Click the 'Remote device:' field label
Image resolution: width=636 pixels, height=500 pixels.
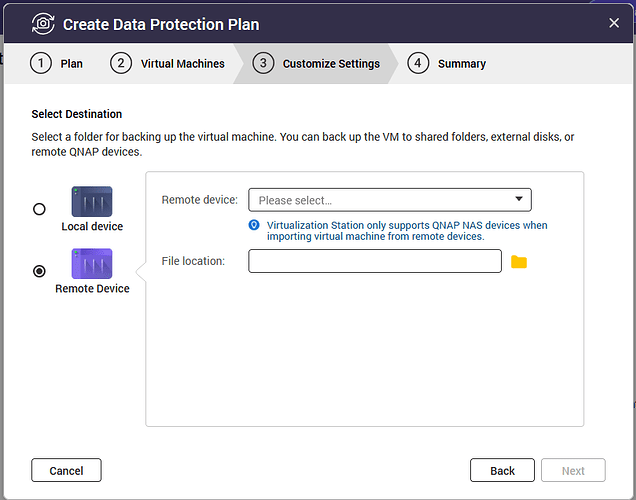pos(200,200)
